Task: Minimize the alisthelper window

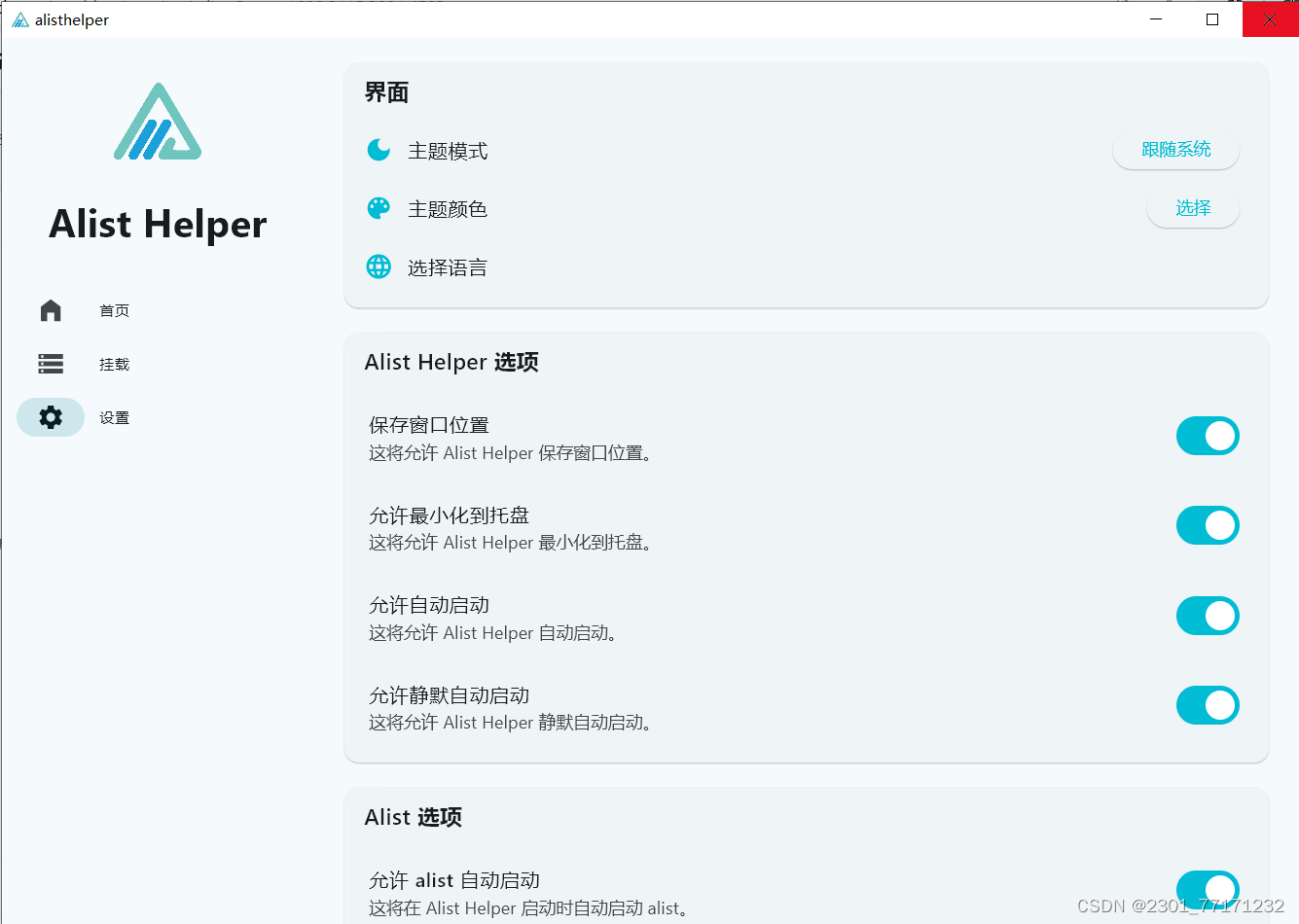Action: (x=1156, y=19)
